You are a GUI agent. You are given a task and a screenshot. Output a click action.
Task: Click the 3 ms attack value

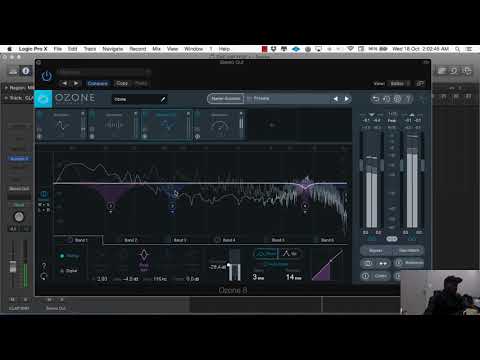[258, 277]
